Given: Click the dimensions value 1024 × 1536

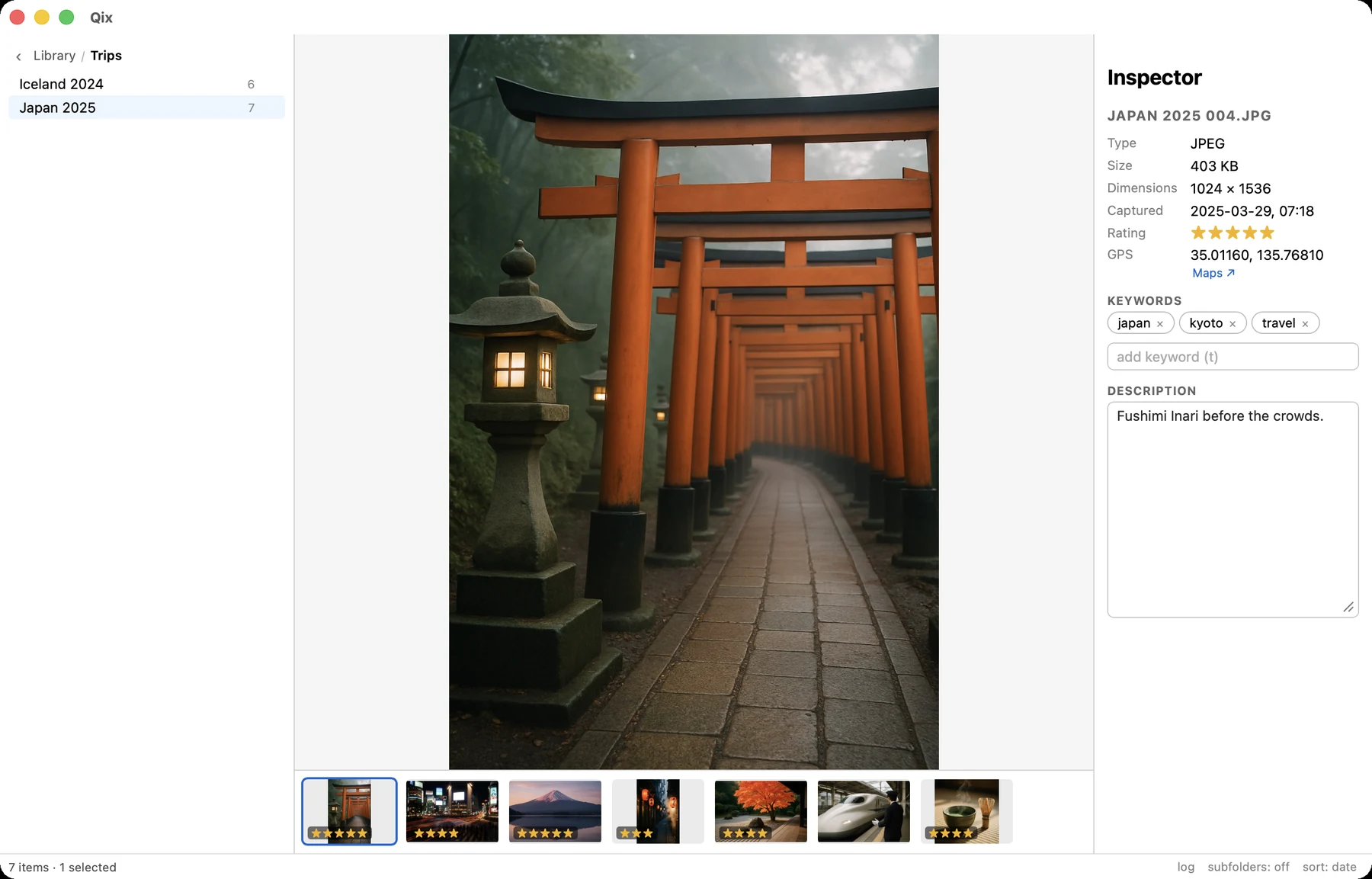Looking at the screenshot, I should pos(1230,188).
